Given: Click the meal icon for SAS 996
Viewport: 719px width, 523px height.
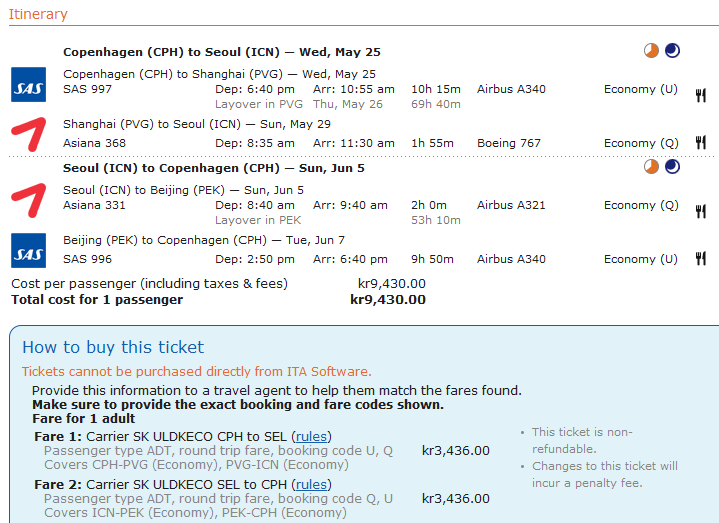Looking at the screenshot, I should 701,259.
